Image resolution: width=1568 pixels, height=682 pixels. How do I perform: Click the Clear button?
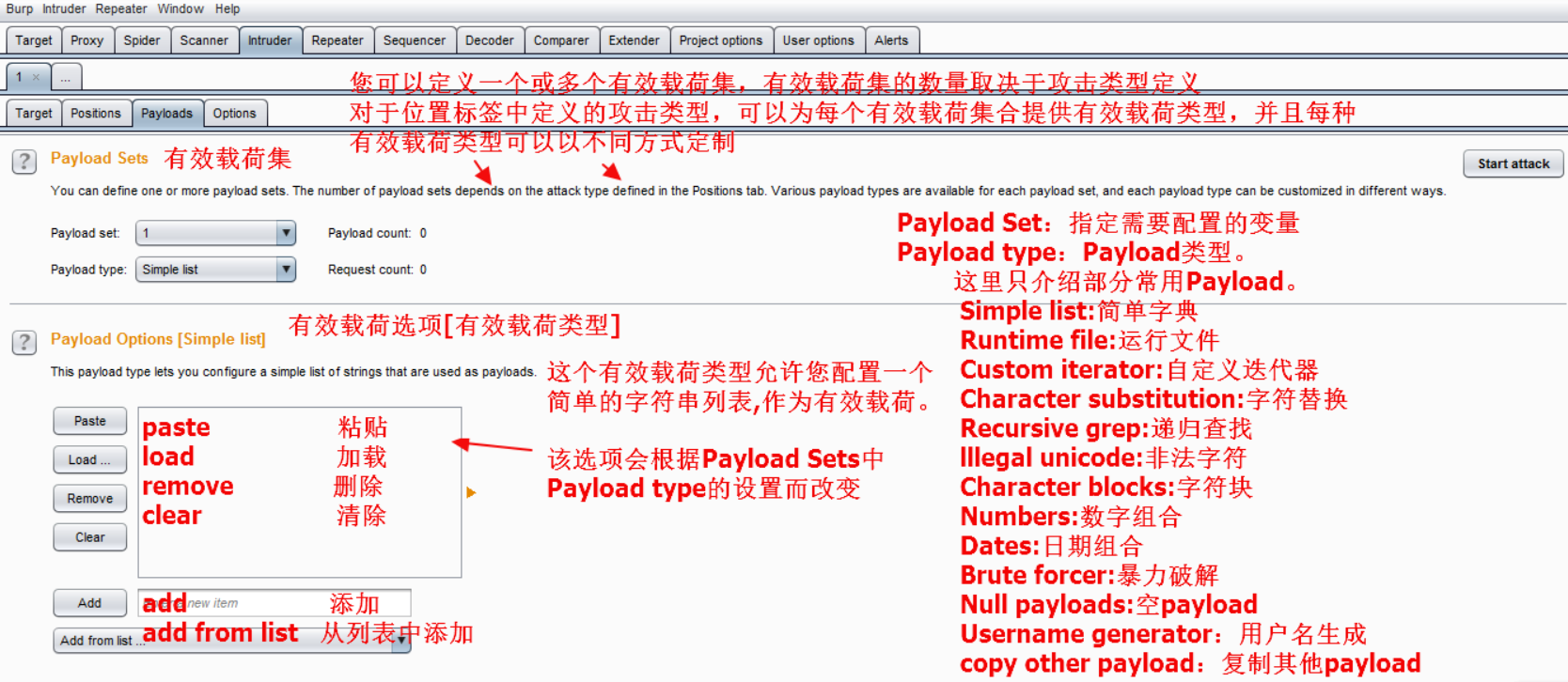[90, 537]
